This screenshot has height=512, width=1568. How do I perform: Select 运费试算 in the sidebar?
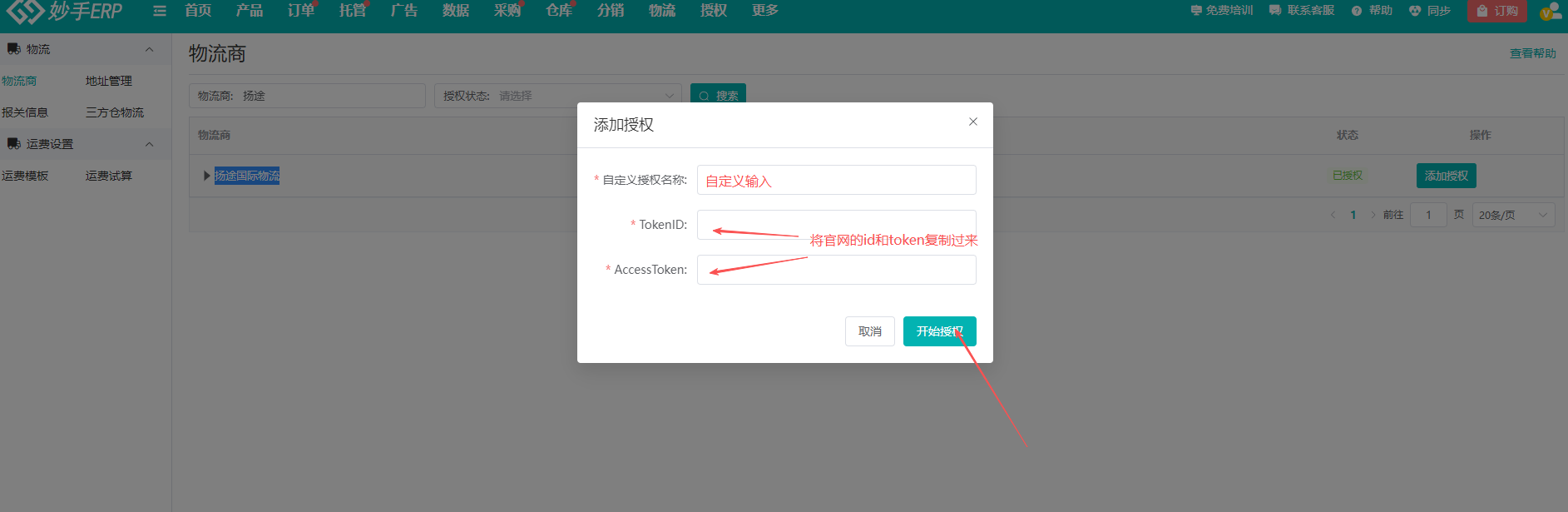point(109,176)
